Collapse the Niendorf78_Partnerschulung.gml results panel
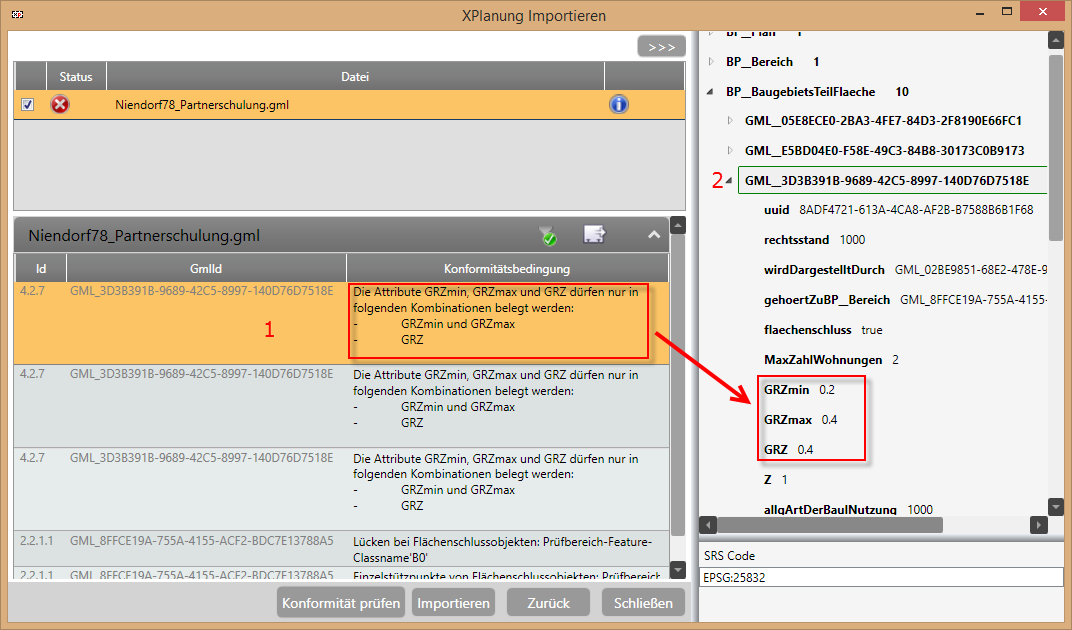Viewport: 1072px width, 630px height. pyautogui.click(x=653, y=235)
